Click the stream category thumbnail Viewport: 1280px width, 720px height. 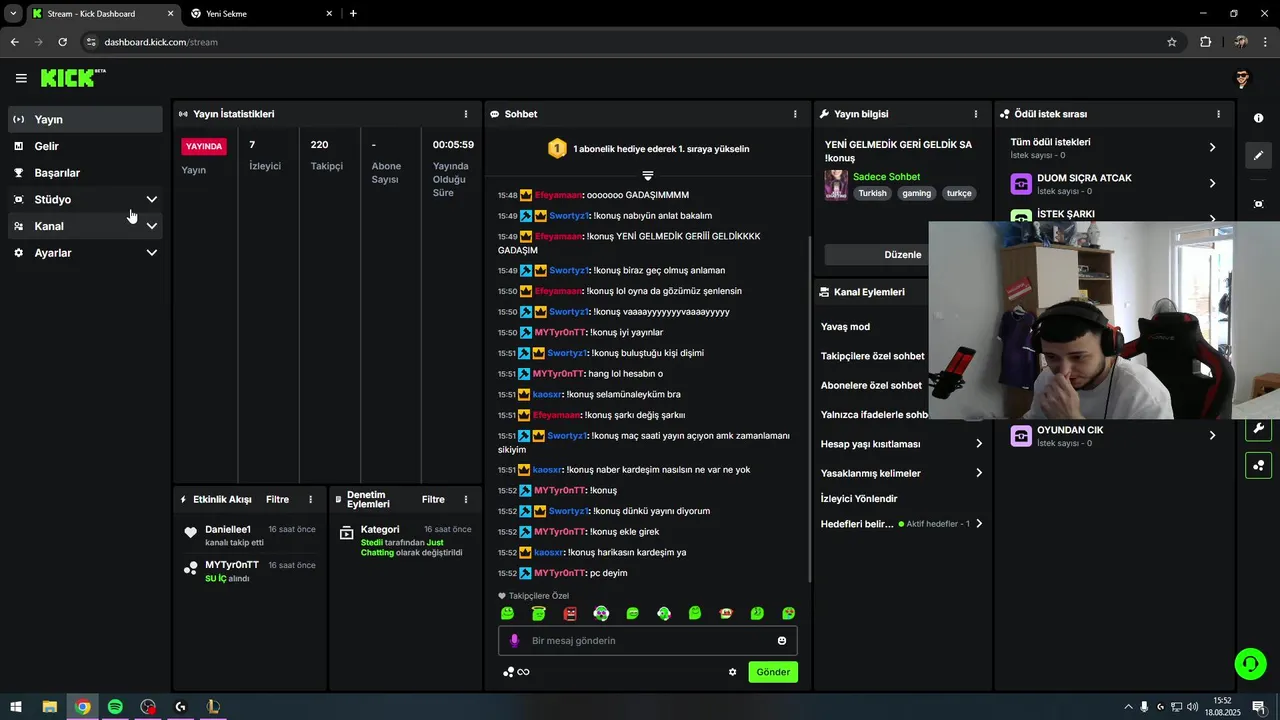pos(836,185)
